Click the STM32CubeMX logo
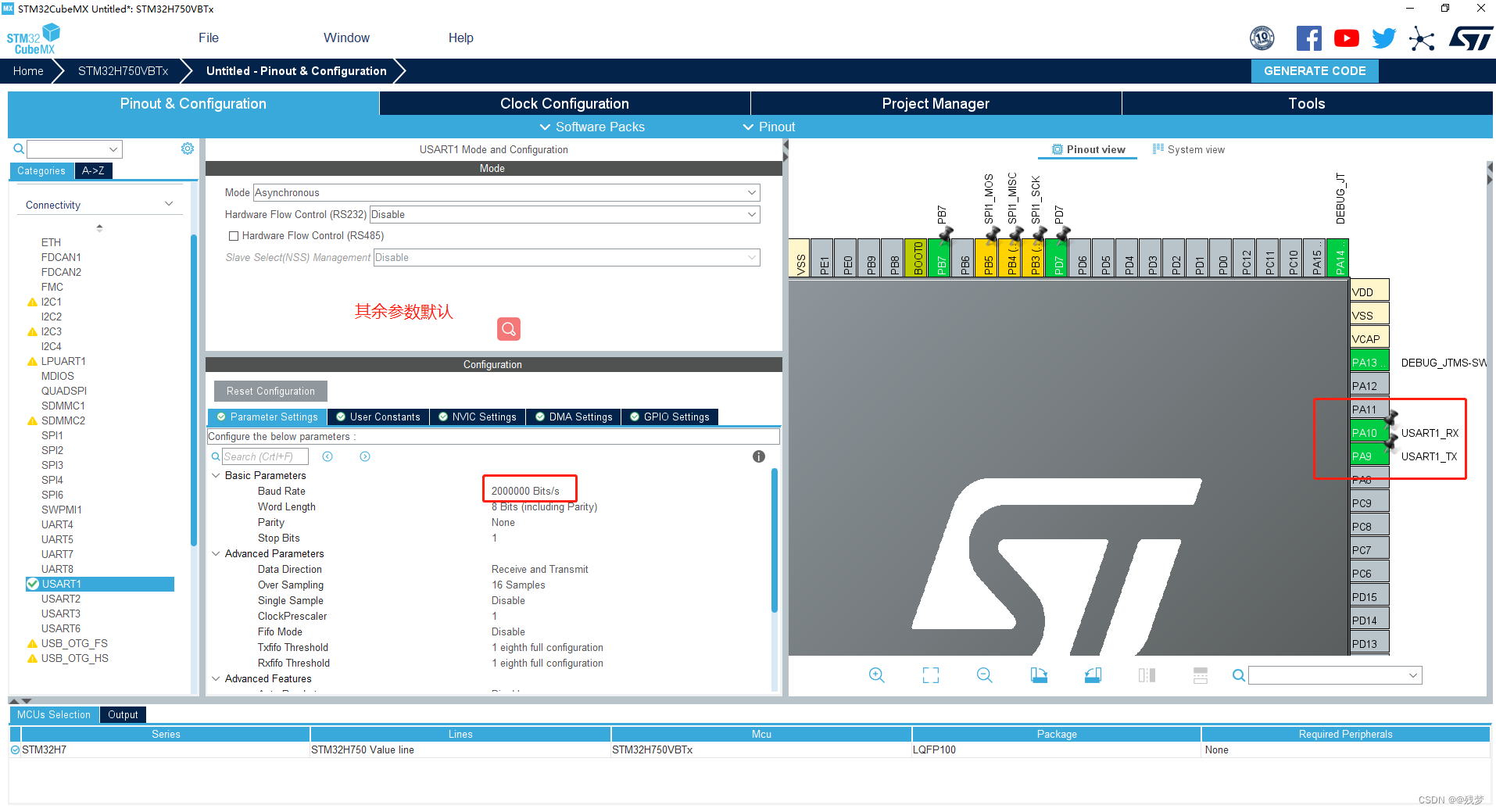This screenshot has height=812, width=1496. point(33,39)
